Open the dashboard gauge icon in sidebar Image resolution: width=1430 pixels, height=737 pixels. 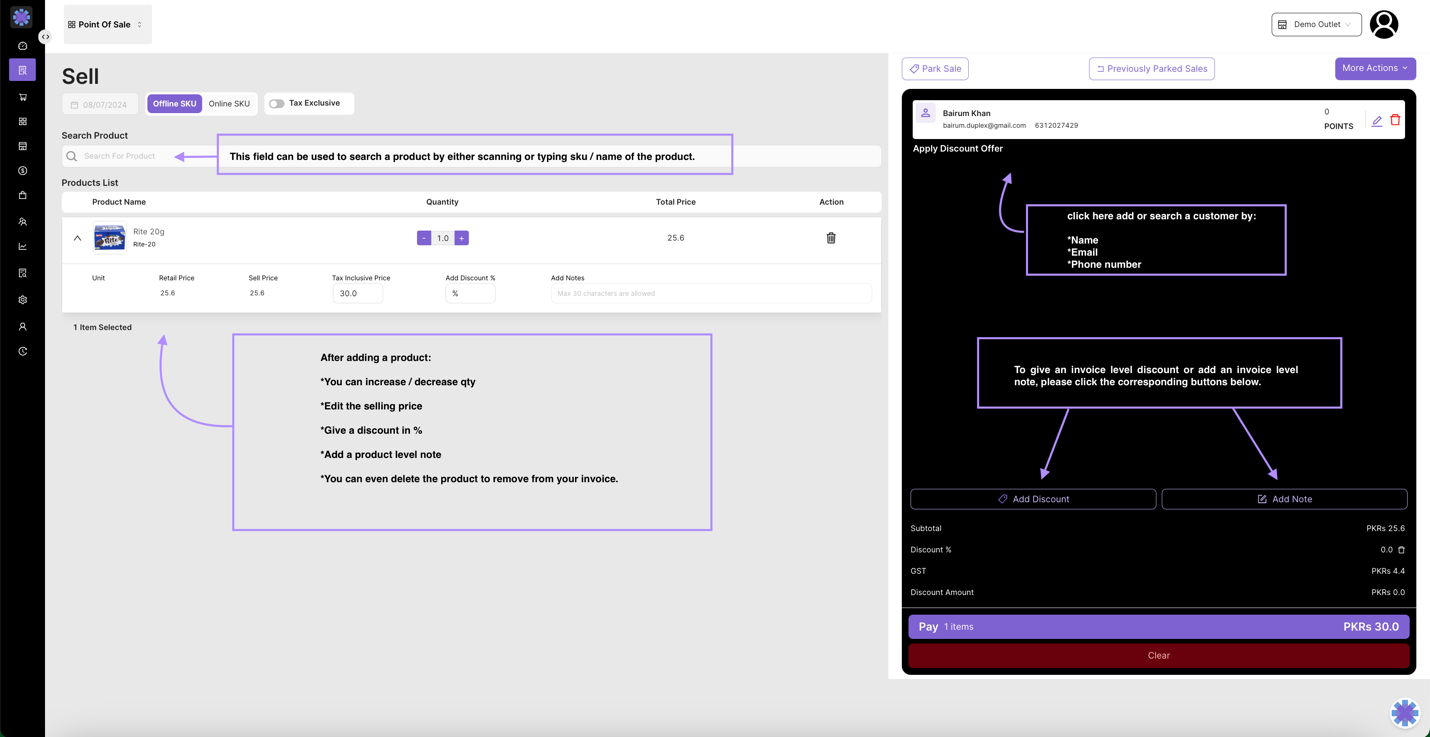22,46
